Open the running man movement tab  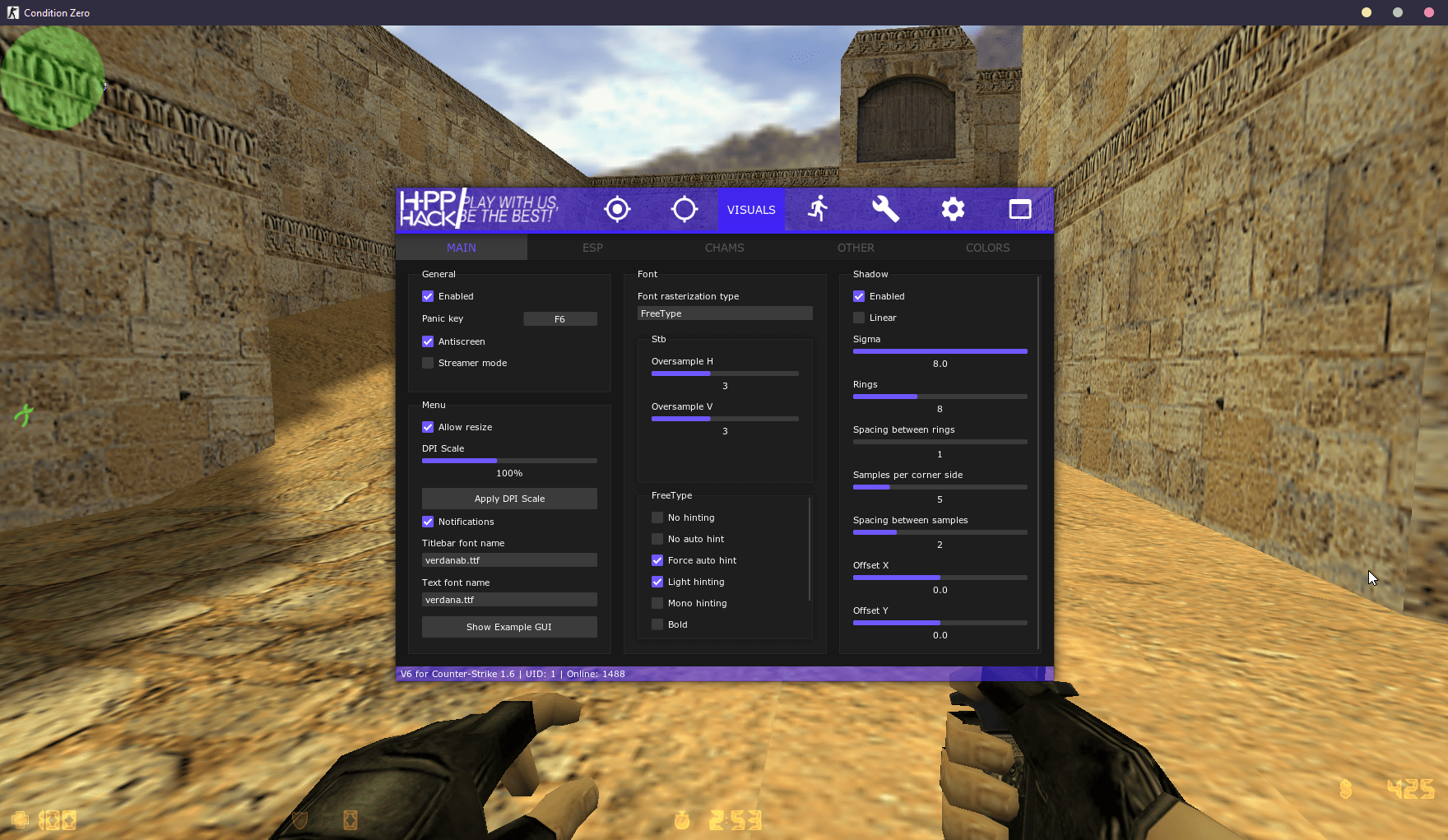818,209
